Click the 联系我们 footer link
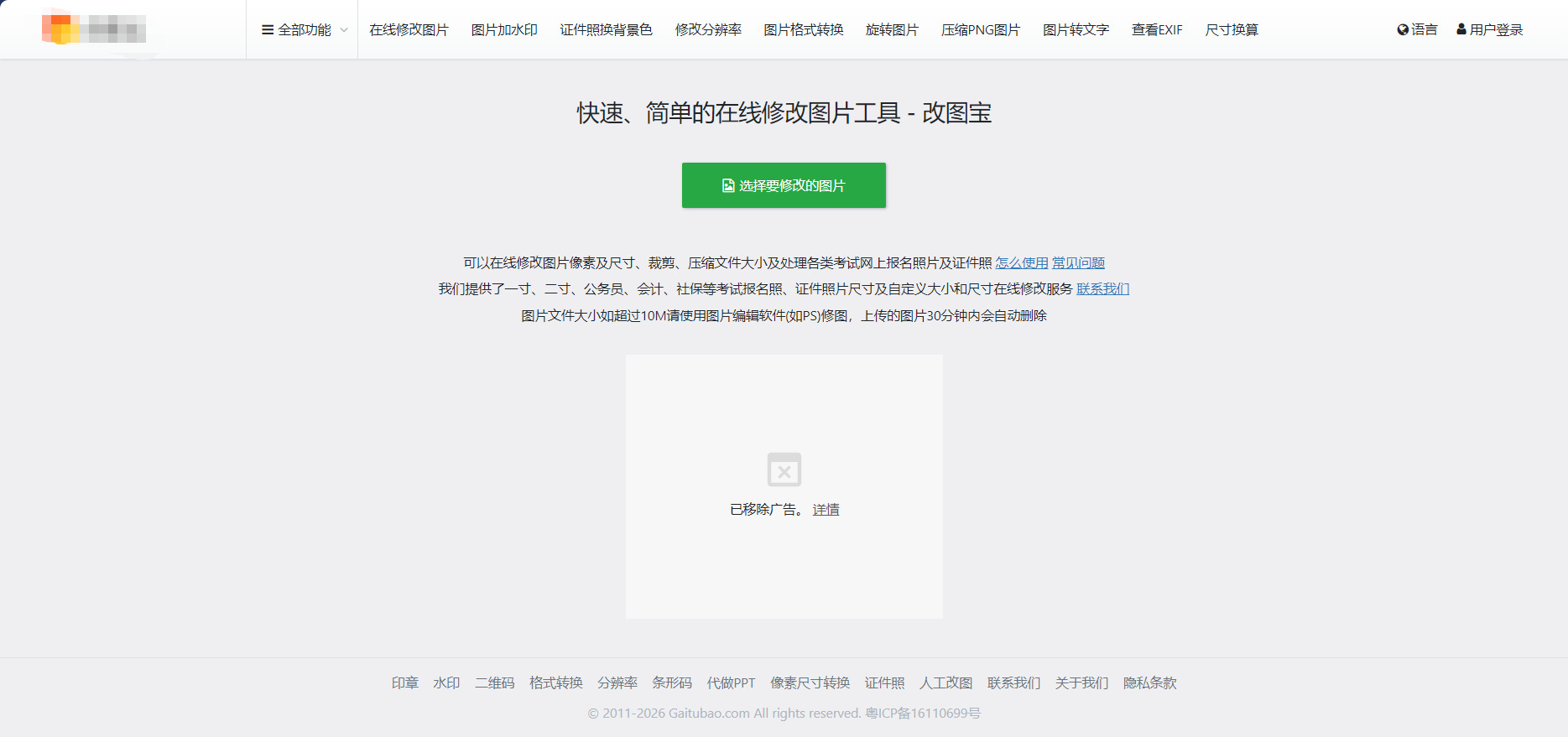Viewport: 1568px width, 737px height. [x=1014, y=683]
